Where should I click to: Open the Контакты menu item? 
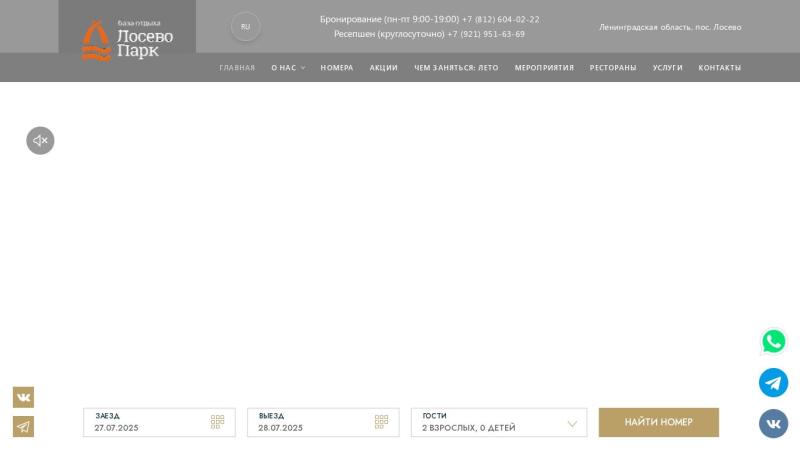720,68
